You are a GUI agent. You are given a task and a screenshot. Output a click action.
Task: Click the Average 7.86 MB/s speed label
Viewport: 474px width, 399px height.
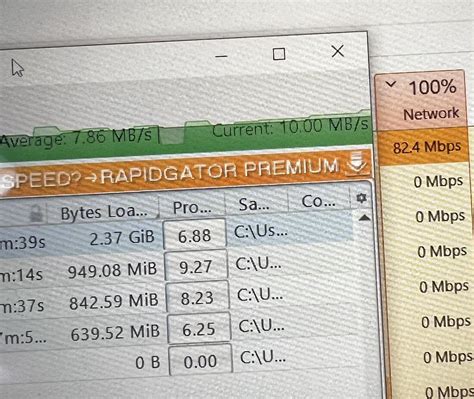[x=77, y=138]
